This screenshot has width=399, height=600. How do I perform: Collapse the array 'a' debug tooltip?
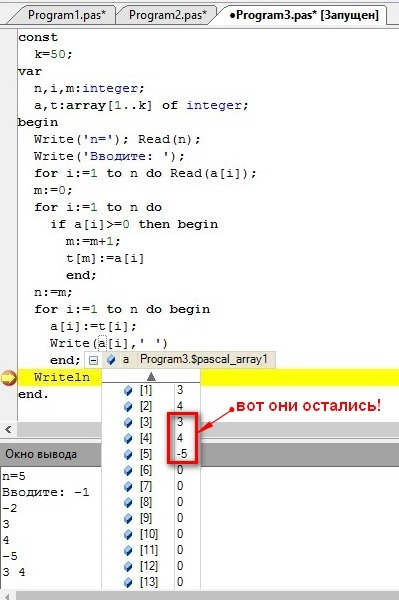pyautogui.click(x=93, y=360)
